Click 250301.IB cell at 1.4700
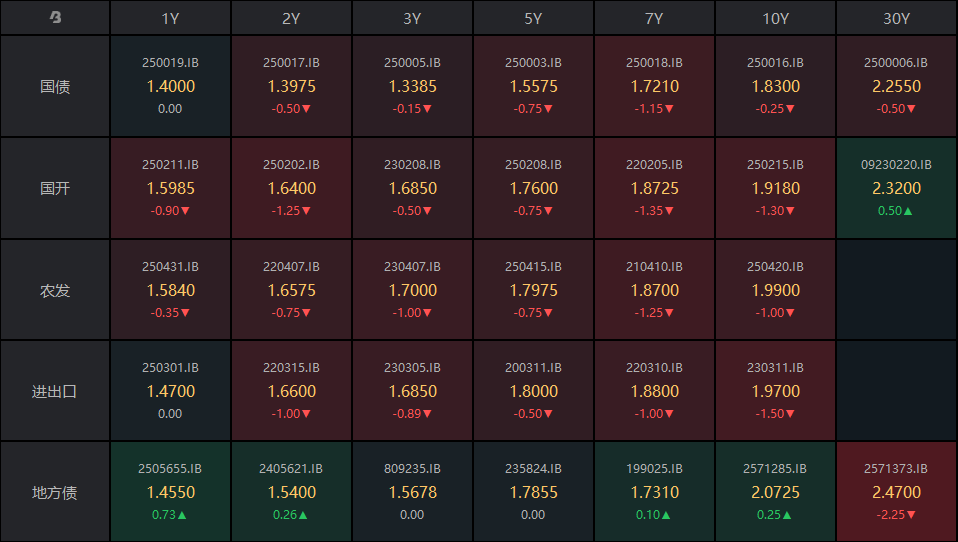 point(171,391)
